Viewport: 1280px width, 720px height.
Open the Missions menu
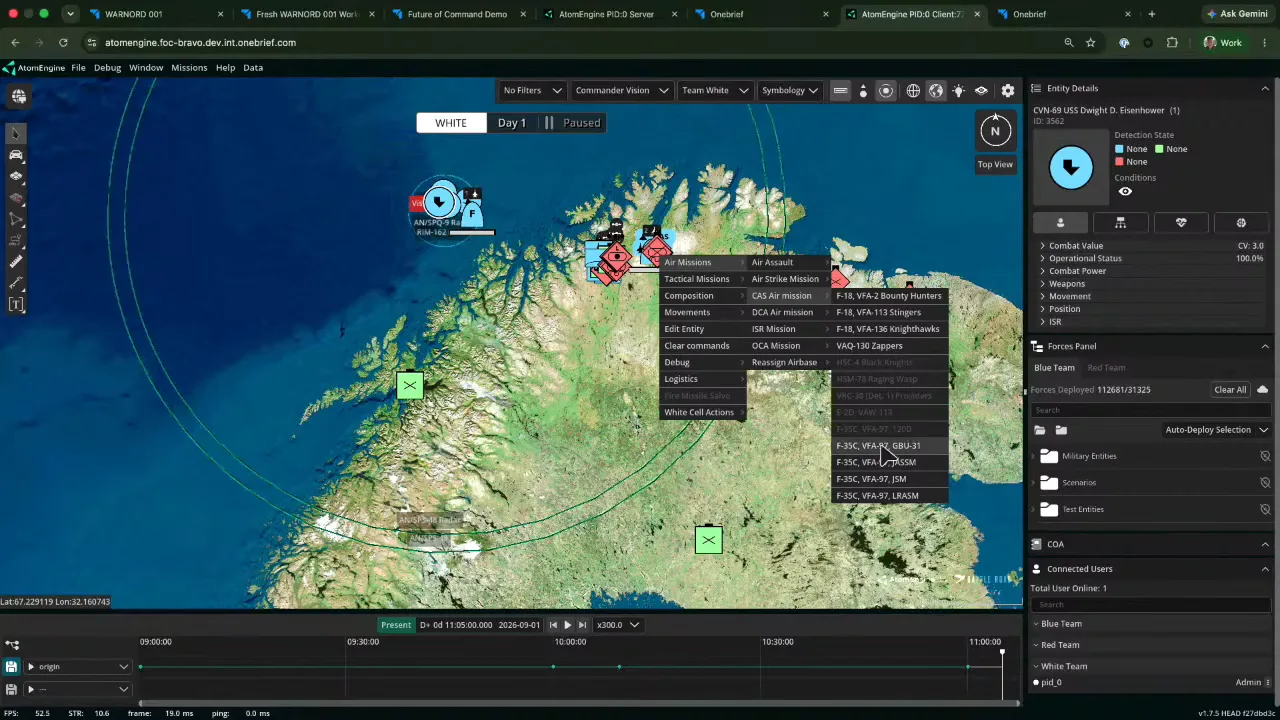pyautogui.click(x=189, y=68)
